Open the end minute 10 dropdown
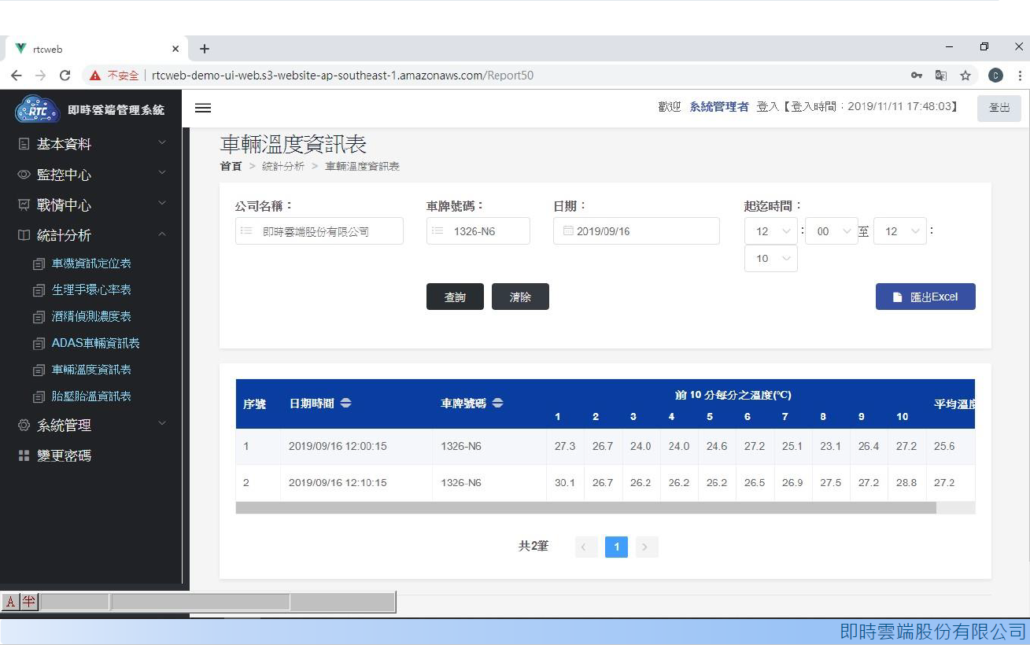The image size is (1030, 645). coord(771,258)
